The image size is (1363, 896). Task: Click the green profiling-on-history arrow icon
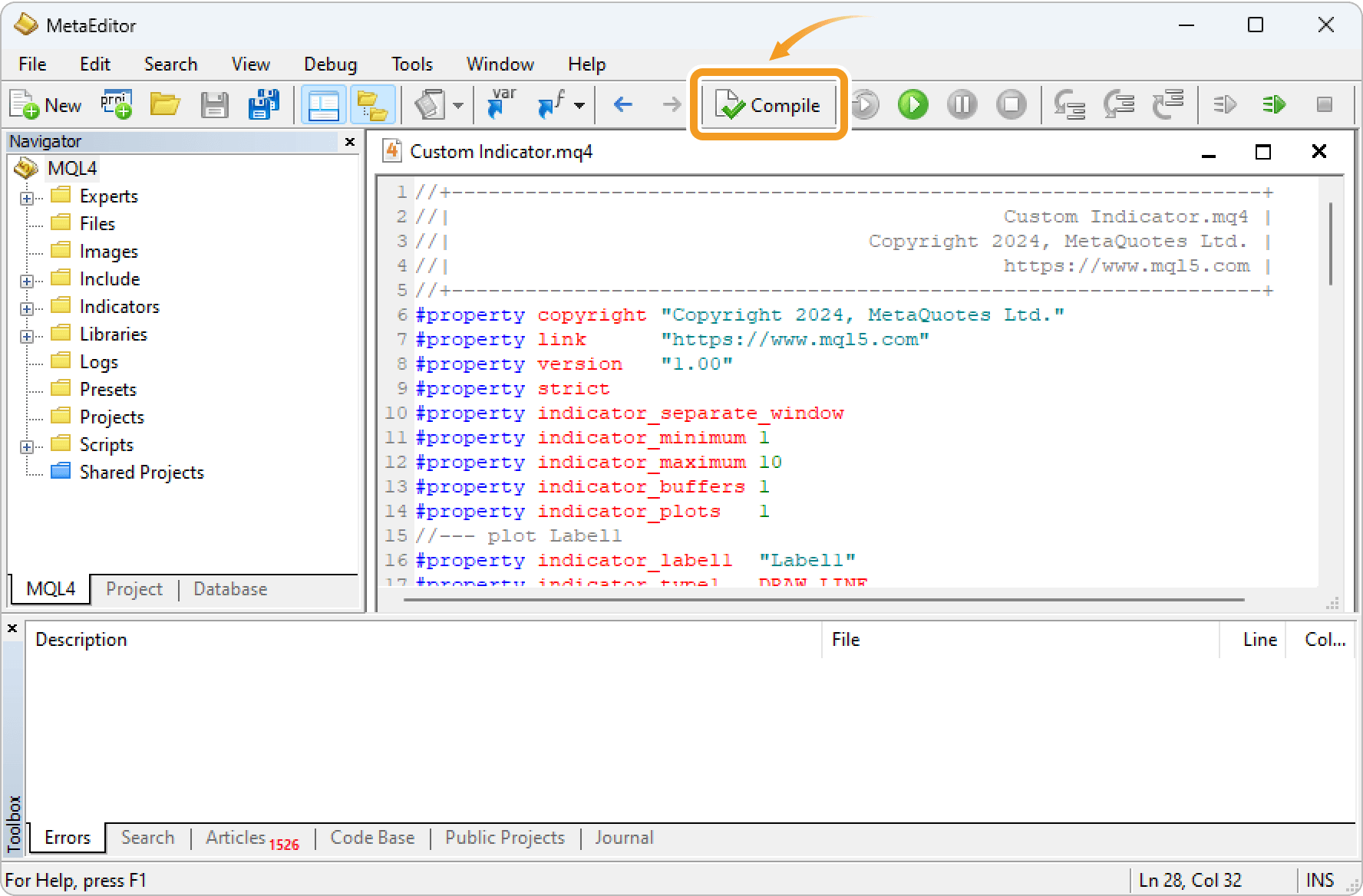click(1274, 104)
